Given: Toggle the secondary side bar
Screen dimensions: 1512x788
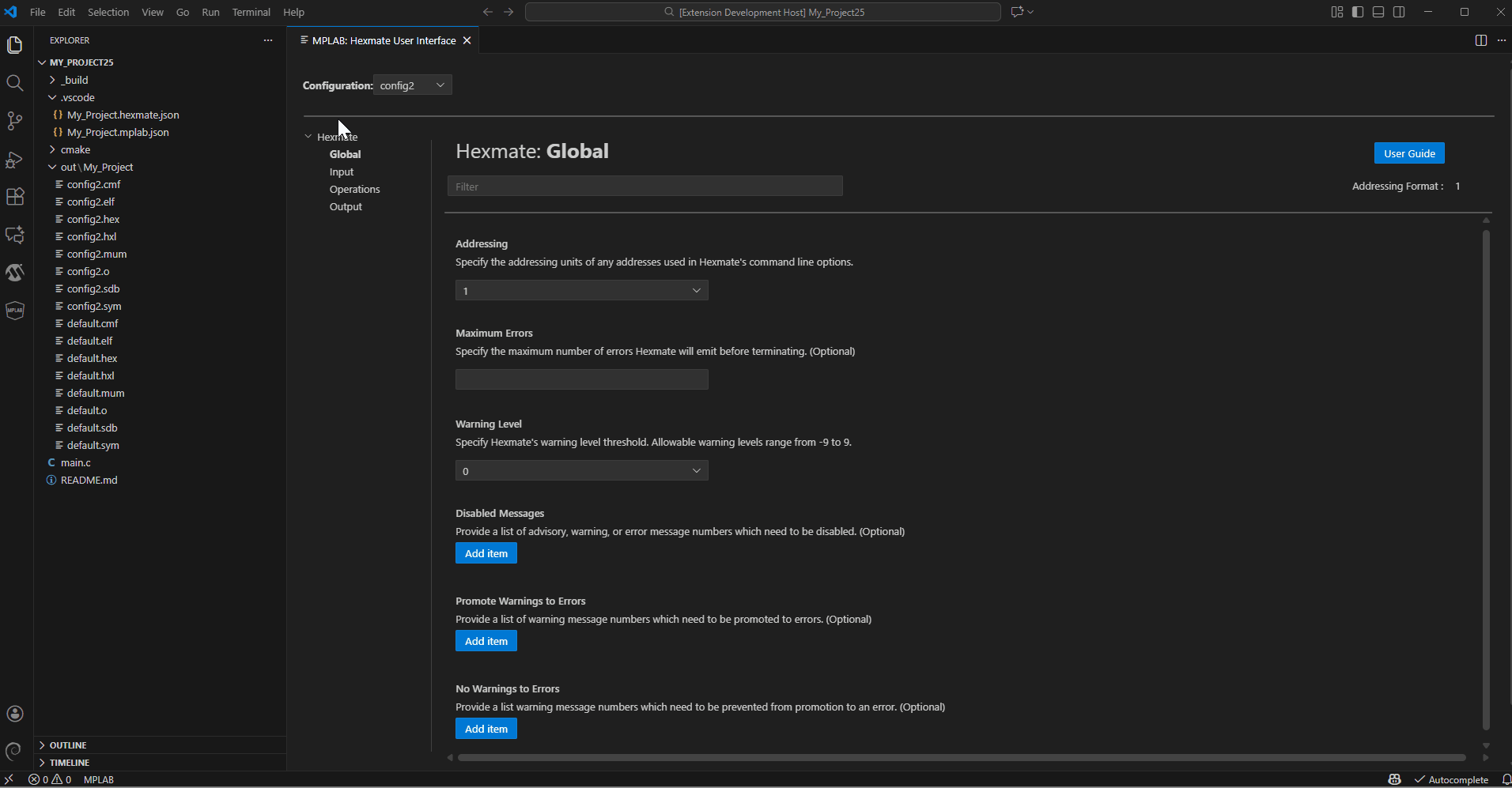Looking at the screenshot, I should (1399, 12).
